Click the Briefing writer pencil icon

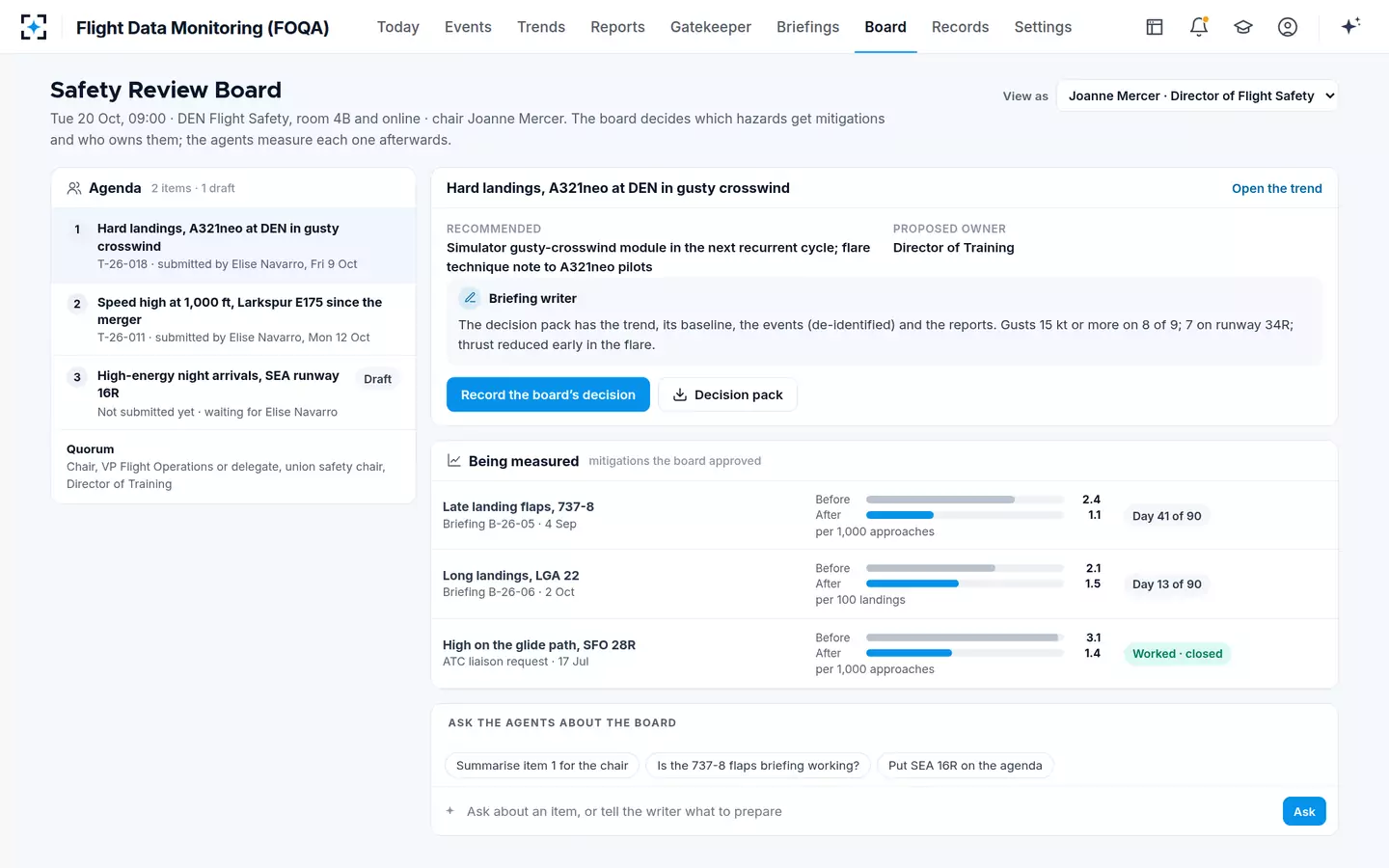pyautogui.click(x=470, y=298)
